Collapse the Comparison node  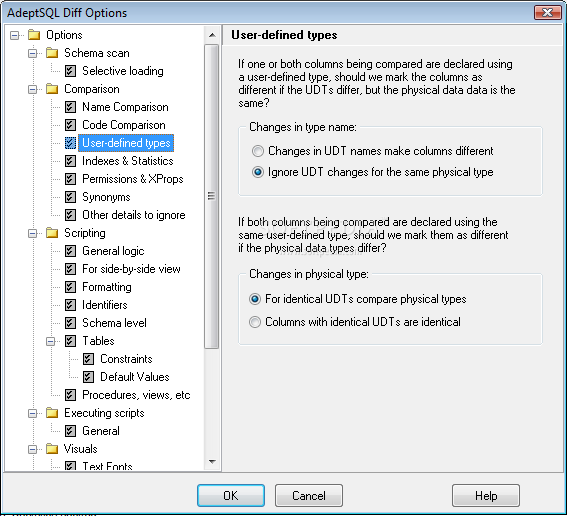click(33, 89)
